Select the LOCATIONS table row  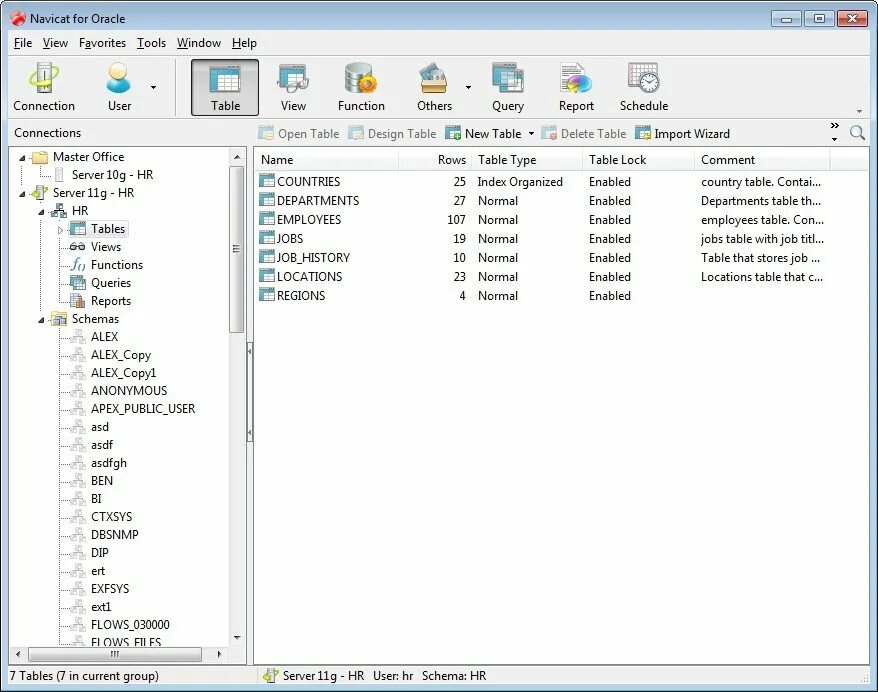(x=541, y=277)
